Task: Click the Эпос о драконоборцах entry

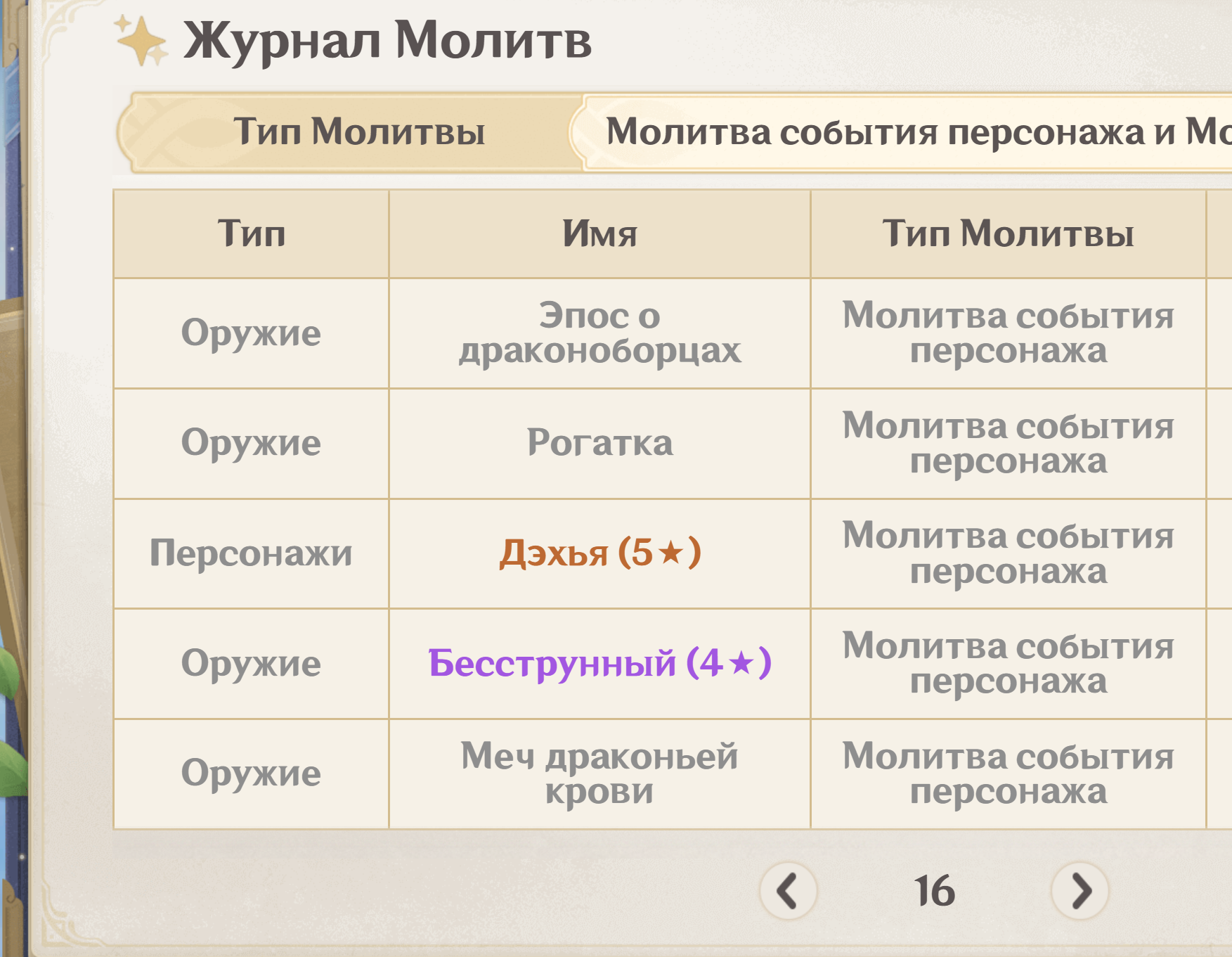Action: coord(599,333)
